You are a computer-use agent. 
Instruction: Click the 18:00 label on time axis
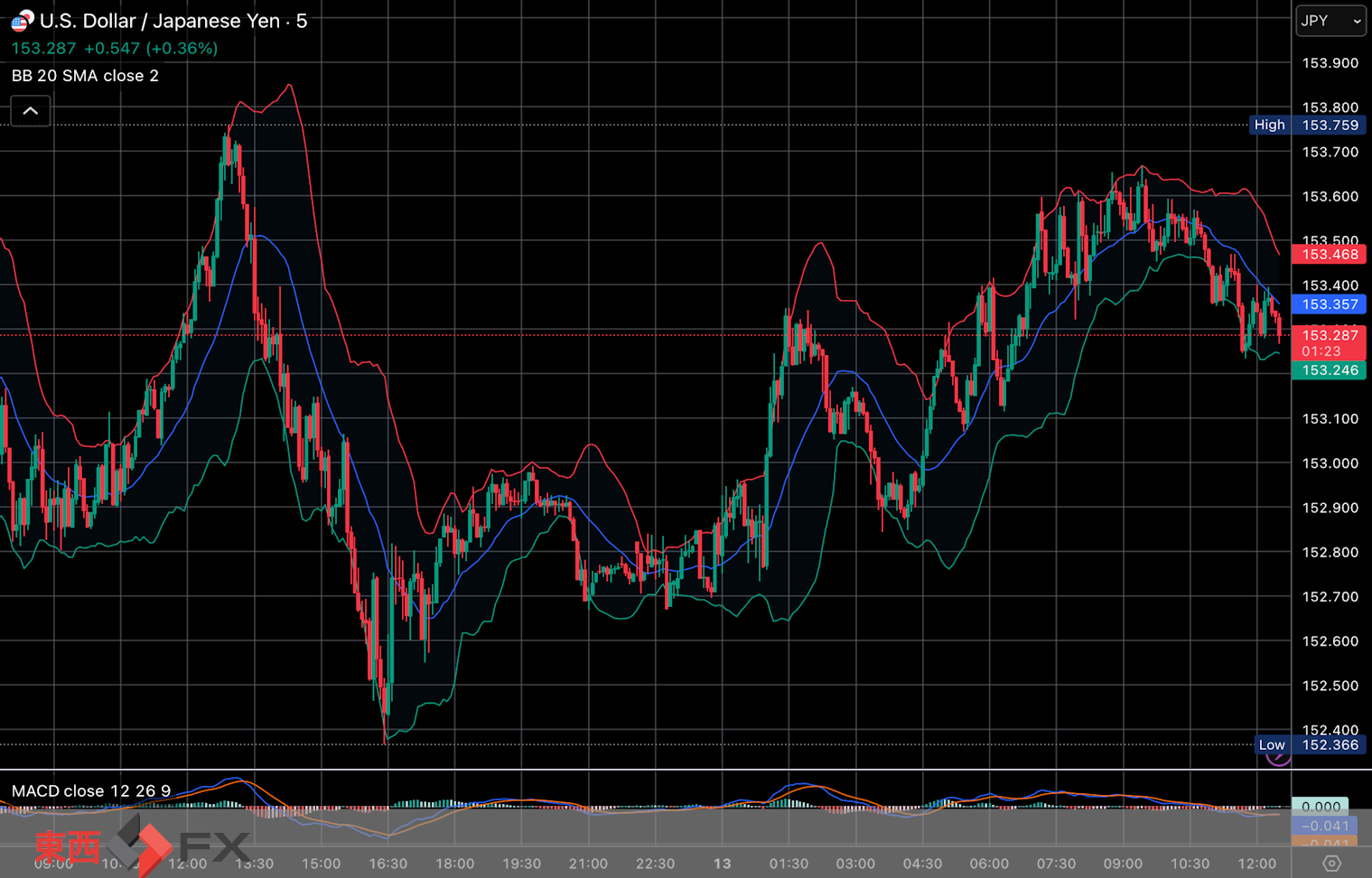click(x=454, y=864)
